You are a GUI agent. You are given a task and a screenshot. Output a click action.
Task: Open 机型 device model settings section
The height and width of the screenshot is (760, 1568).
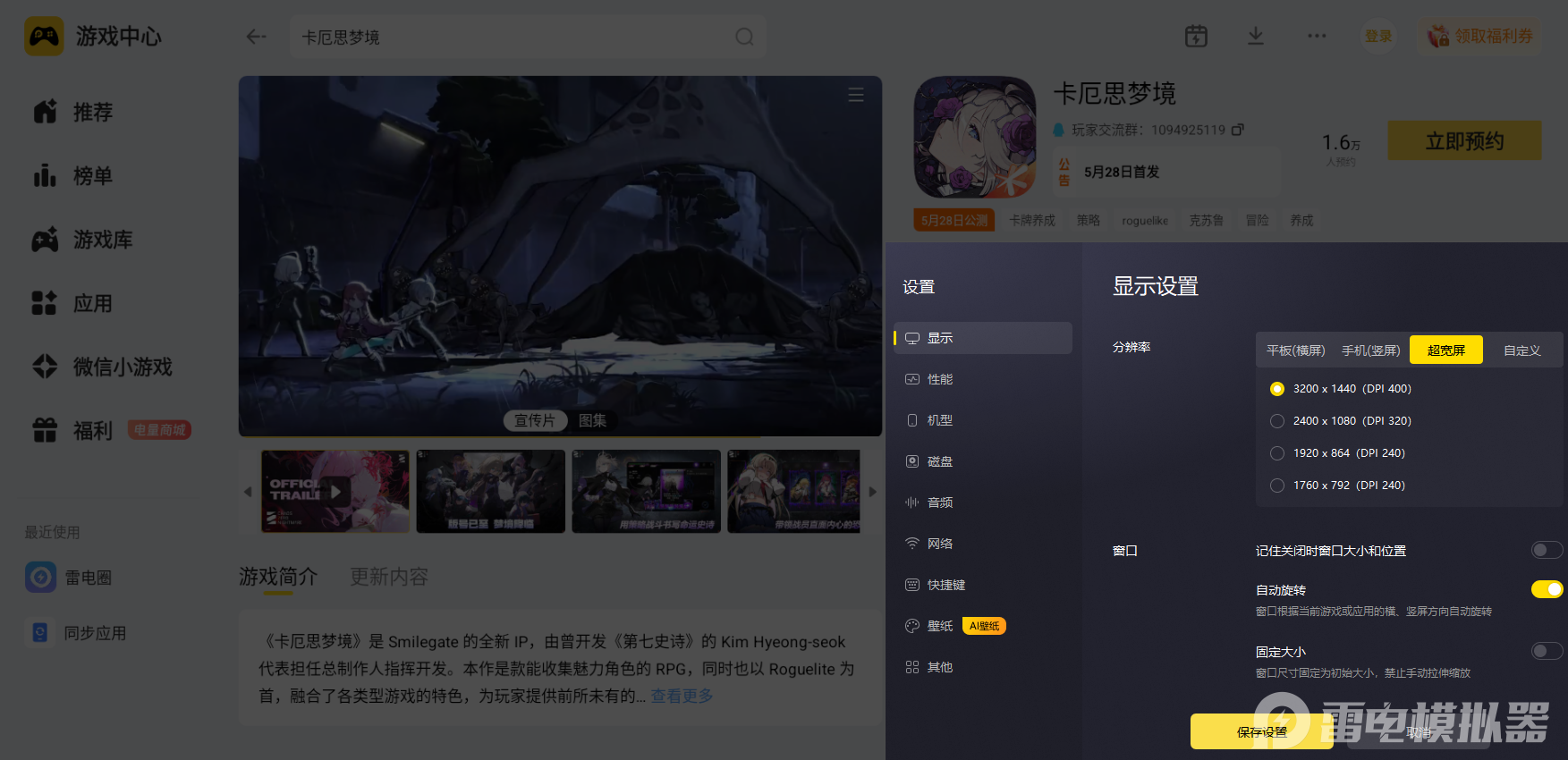pos(983,420)
